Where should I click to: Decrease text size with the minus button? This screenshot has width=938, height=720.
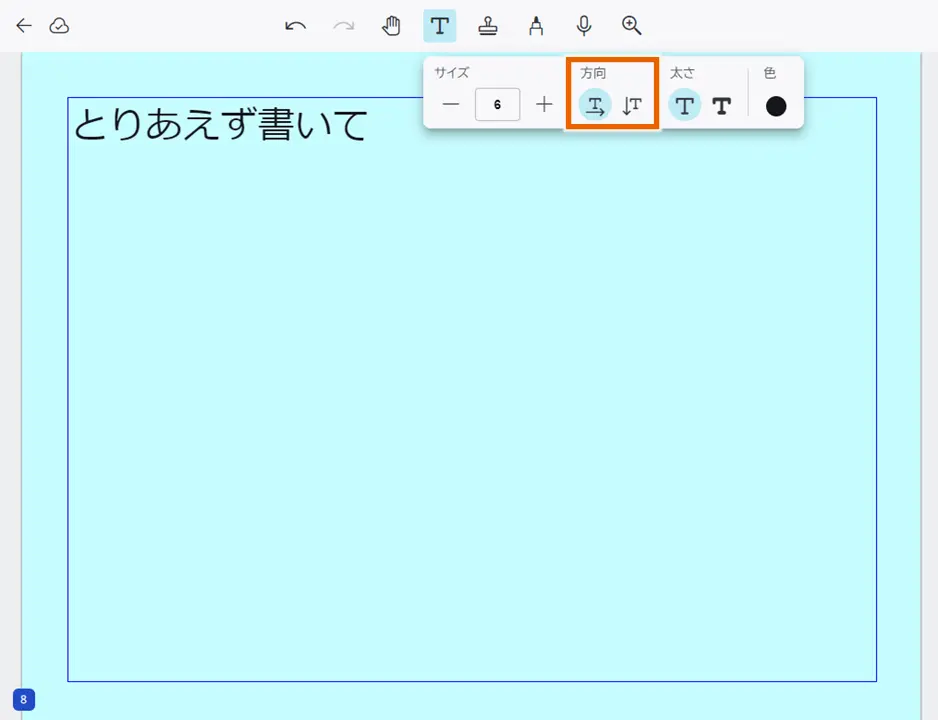[450, 104]
